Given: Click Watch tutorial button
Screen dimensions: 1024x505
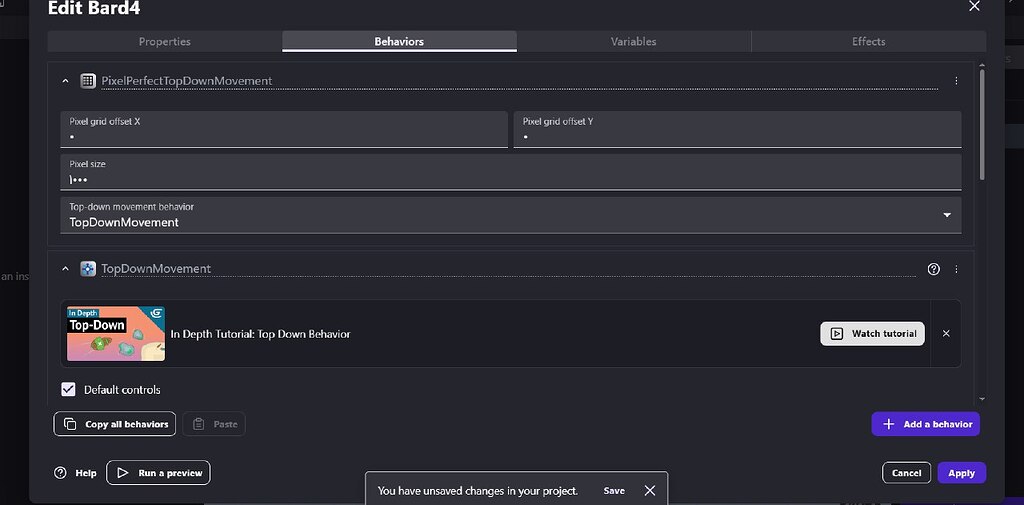Looking at the screenshot, I should (x=872, y=334).
